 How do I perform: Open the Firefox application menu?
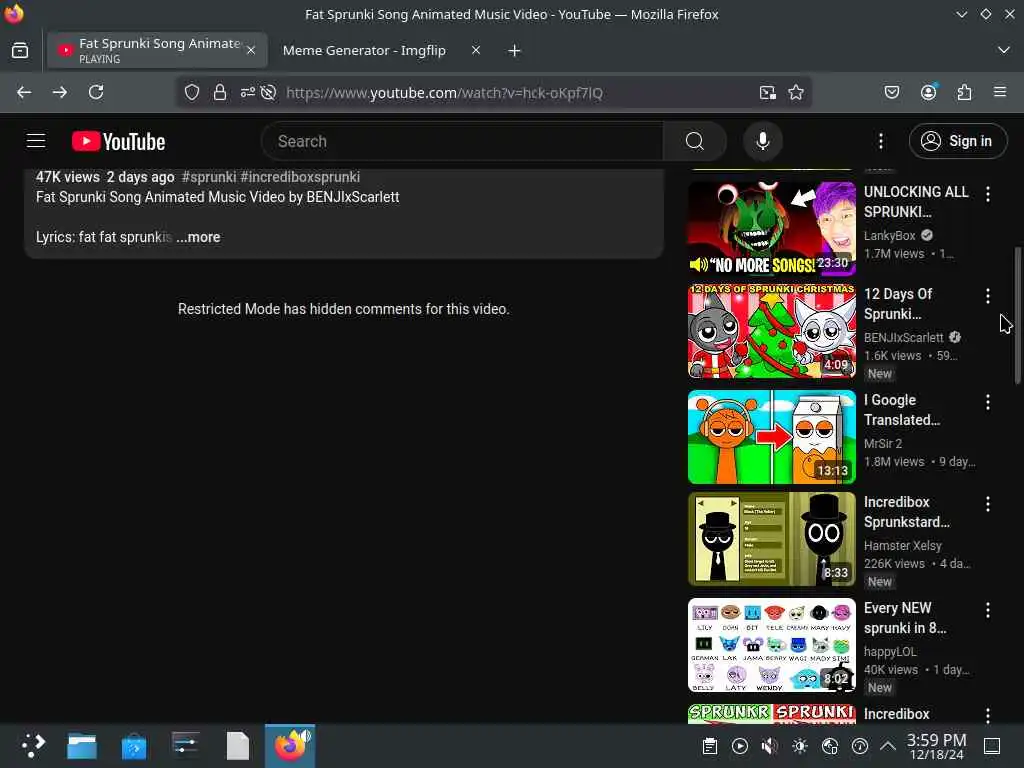pyautogui.click(x=1000, y=92)
